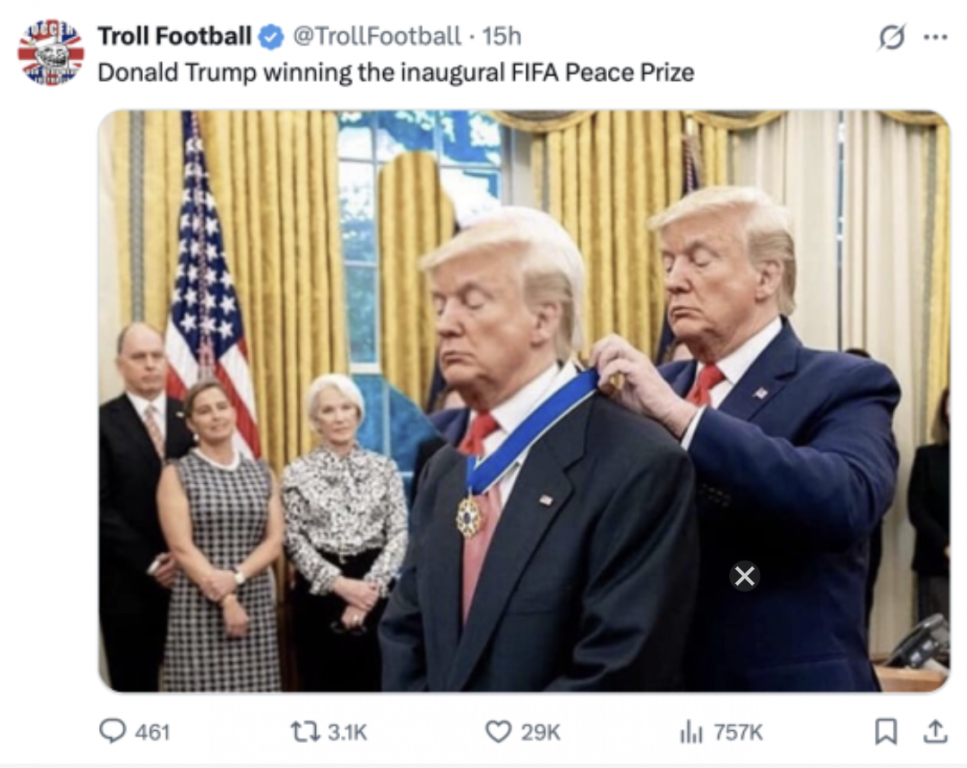967x768 pixels.
Task: Click the blue verified badge
Action: click(x=271, y=37)
